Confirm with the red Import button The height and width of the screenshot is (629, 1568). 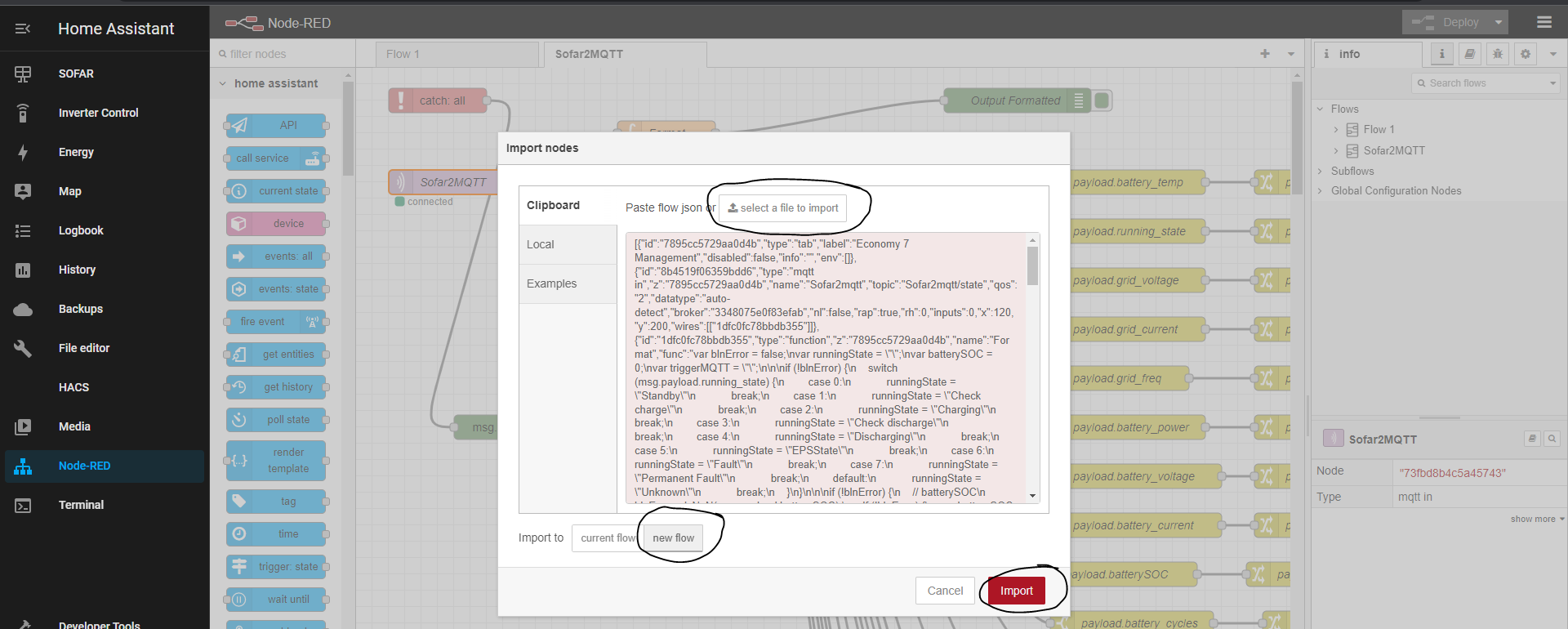click(x=1017, y=591)
